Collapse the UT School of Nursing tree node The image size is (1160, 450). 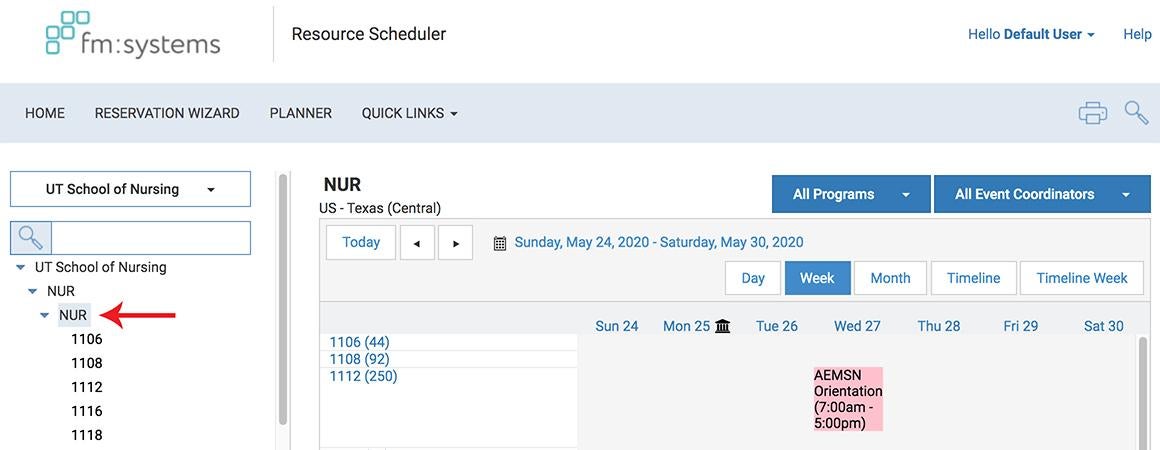[x=20, y=268]
